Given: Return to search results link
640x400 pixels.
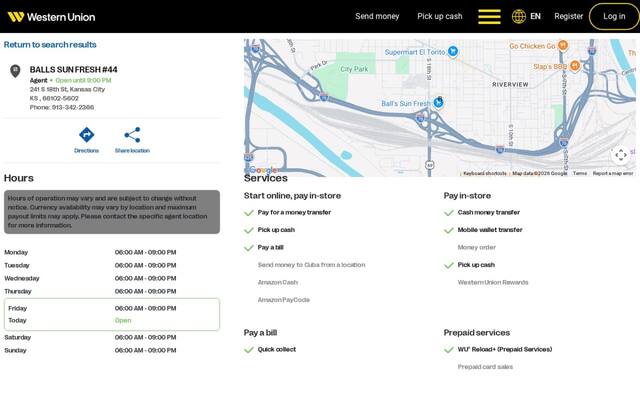Looking at the screenshot, I should click(x=50, y=44).
